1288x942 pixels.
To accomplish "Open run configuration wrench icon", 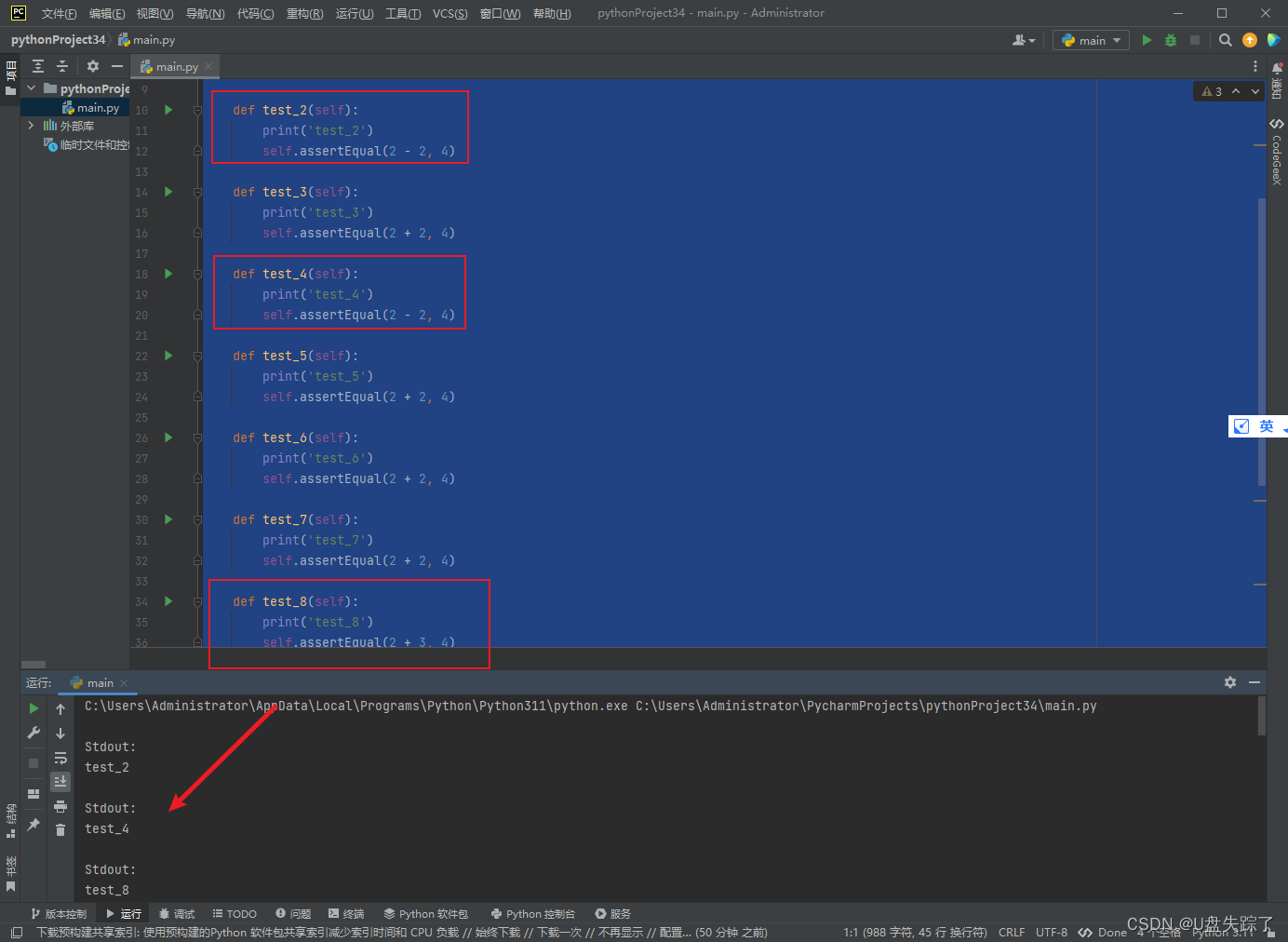I will click(x=34, y=733).
